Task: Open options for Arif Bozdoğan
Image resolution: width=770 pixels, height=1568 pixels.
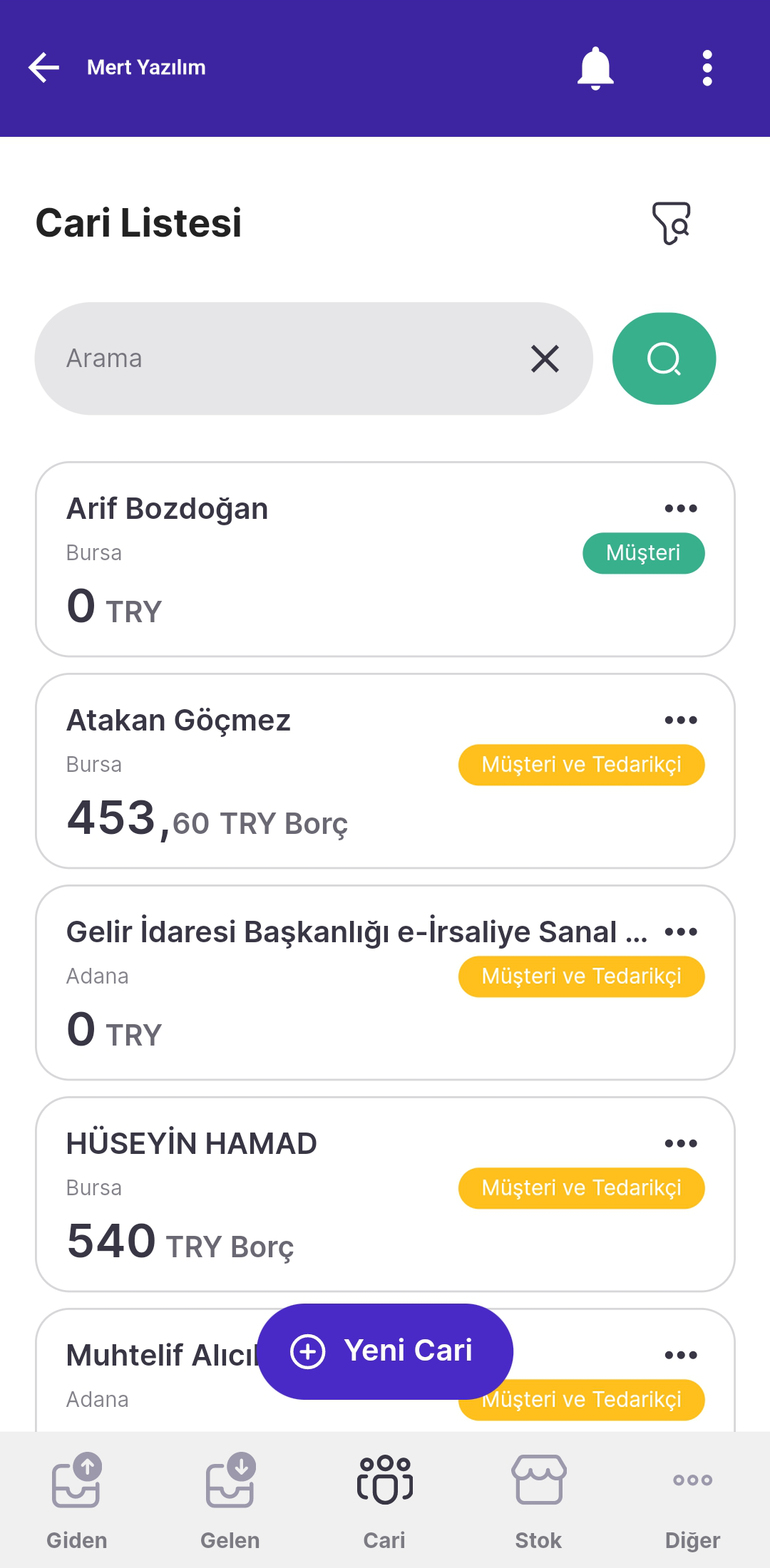Action: 680,508
